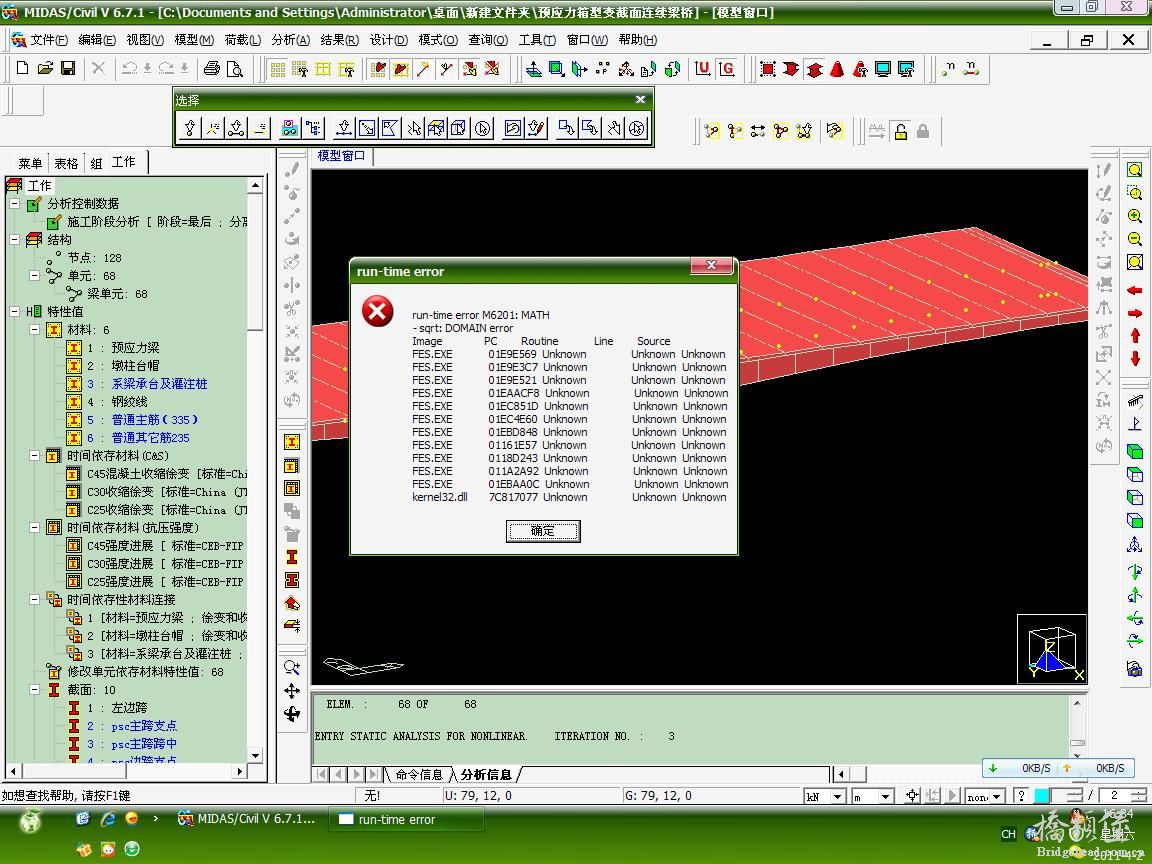Image resolution: width=1152 pixels, height=864 pixels.
Task: Switch to the 表格 tab
Action: point(66,163)
